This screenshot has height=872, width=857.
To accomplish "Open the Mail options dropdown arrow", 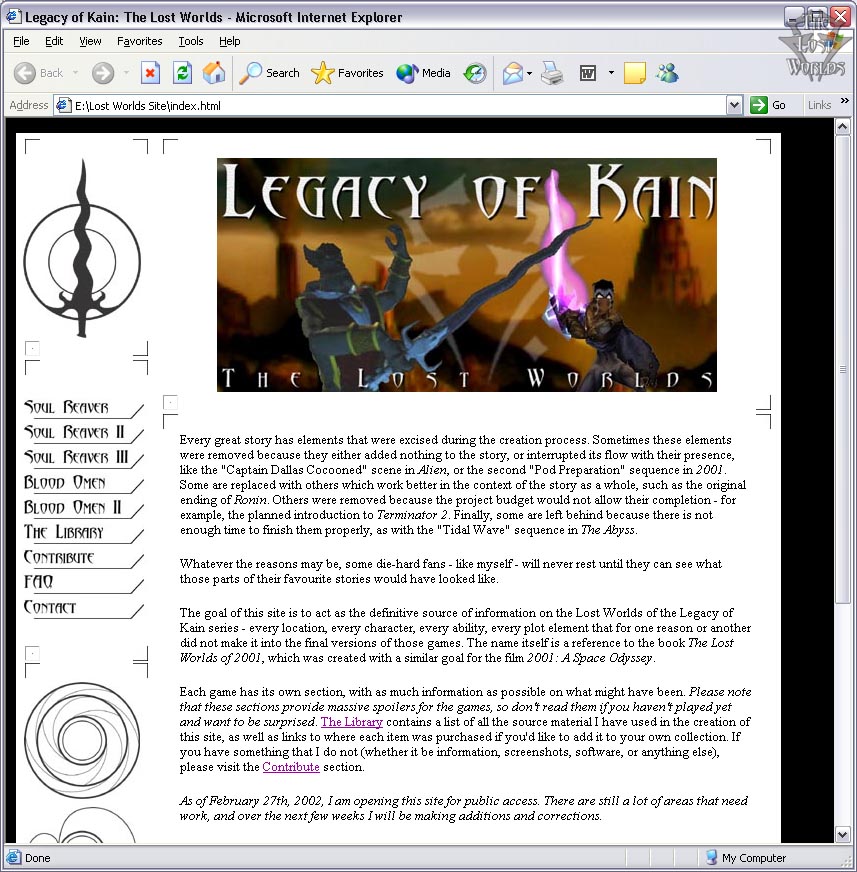I will pyautogui.click(x=529, y=73).
